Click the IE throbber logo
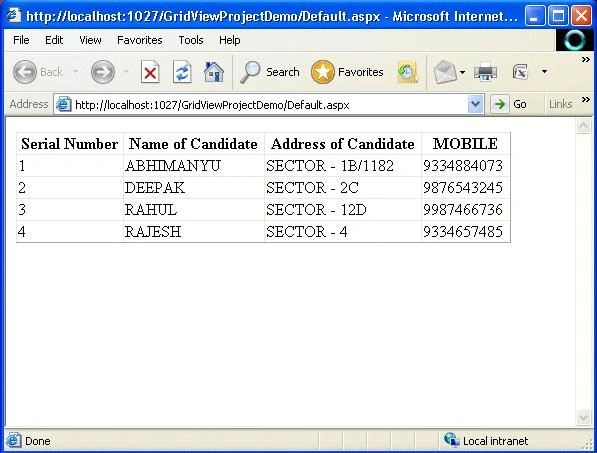597x453 pixels. [x=575, y=40]
